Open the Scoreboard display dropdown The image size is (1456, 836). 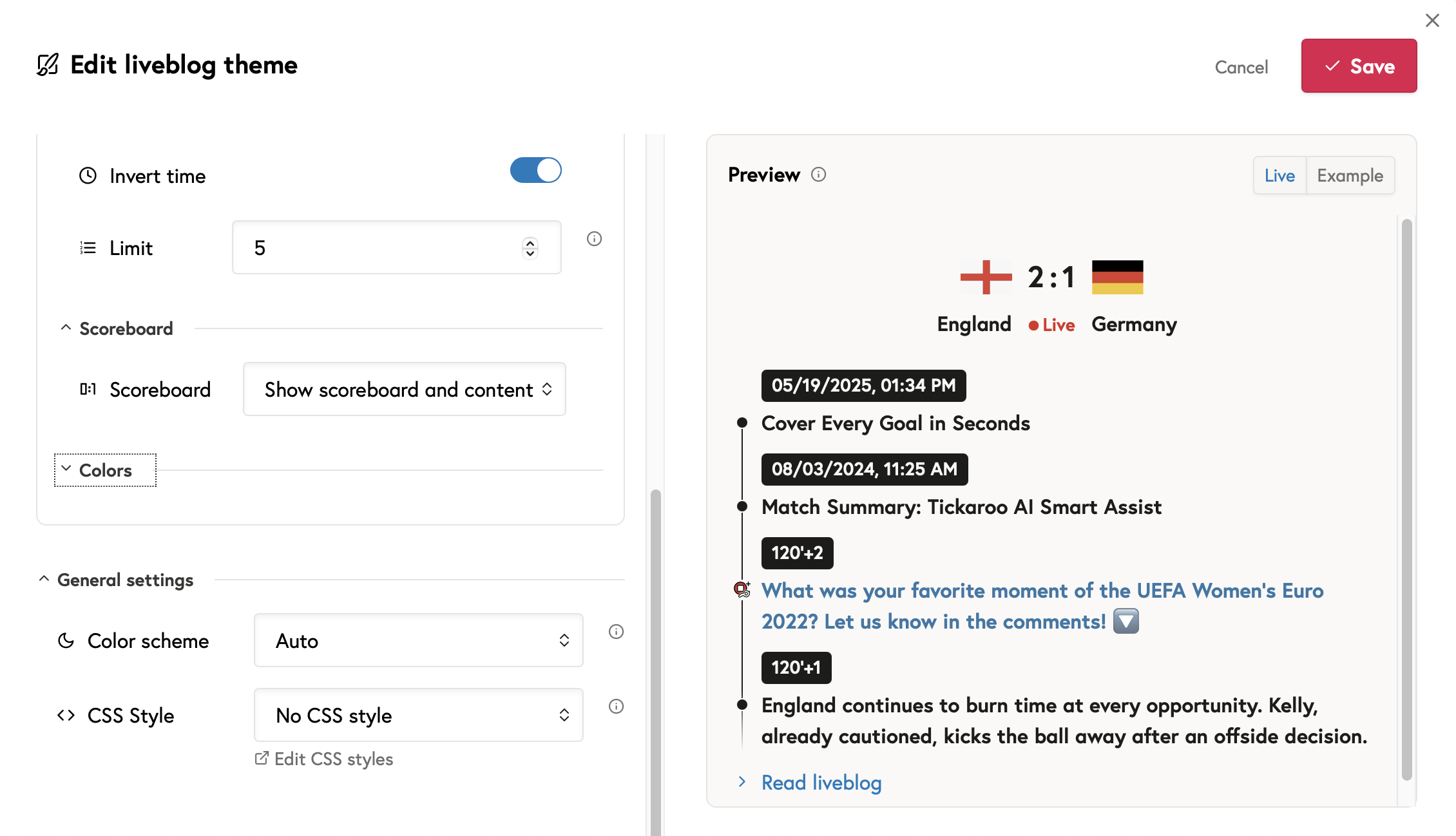404,389
